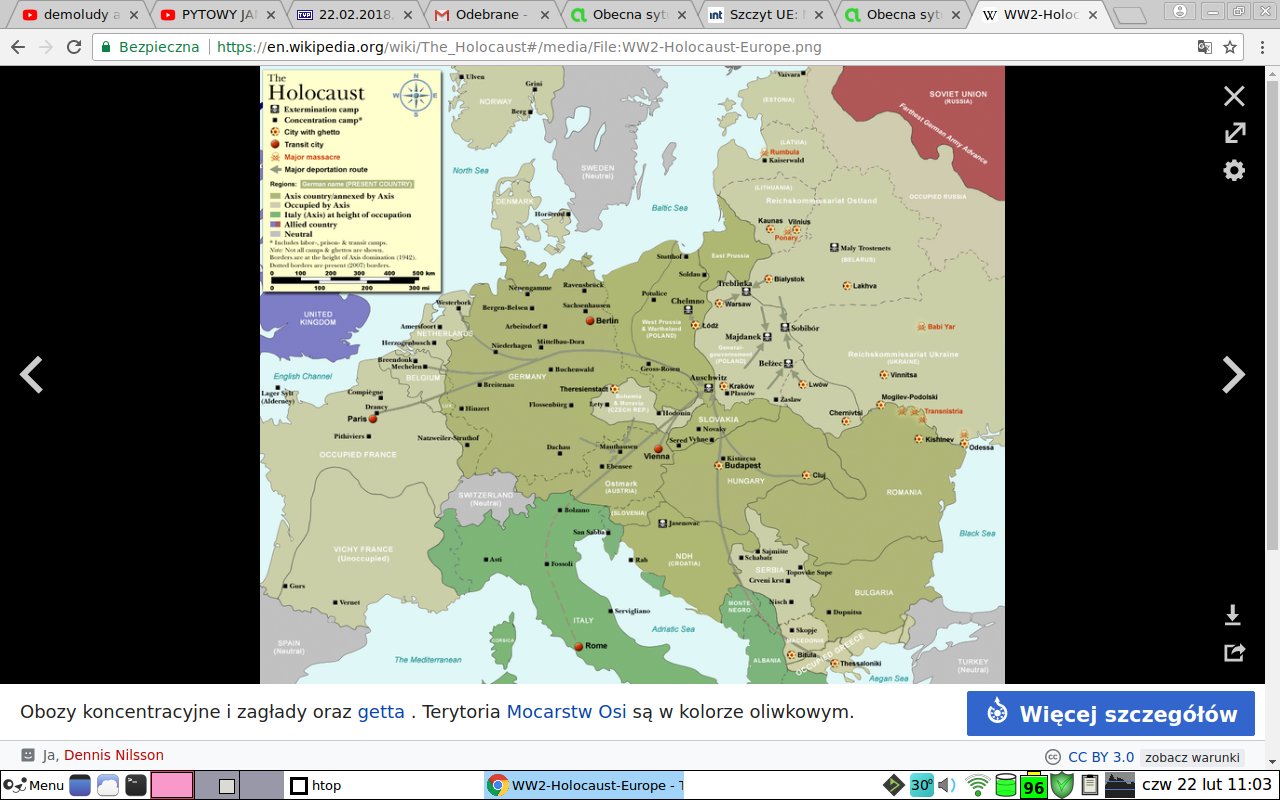This screenshot has height=800, width=1280.
Task: Follow the 'getta' link in the caption
Action: click(x=381, y=712)
